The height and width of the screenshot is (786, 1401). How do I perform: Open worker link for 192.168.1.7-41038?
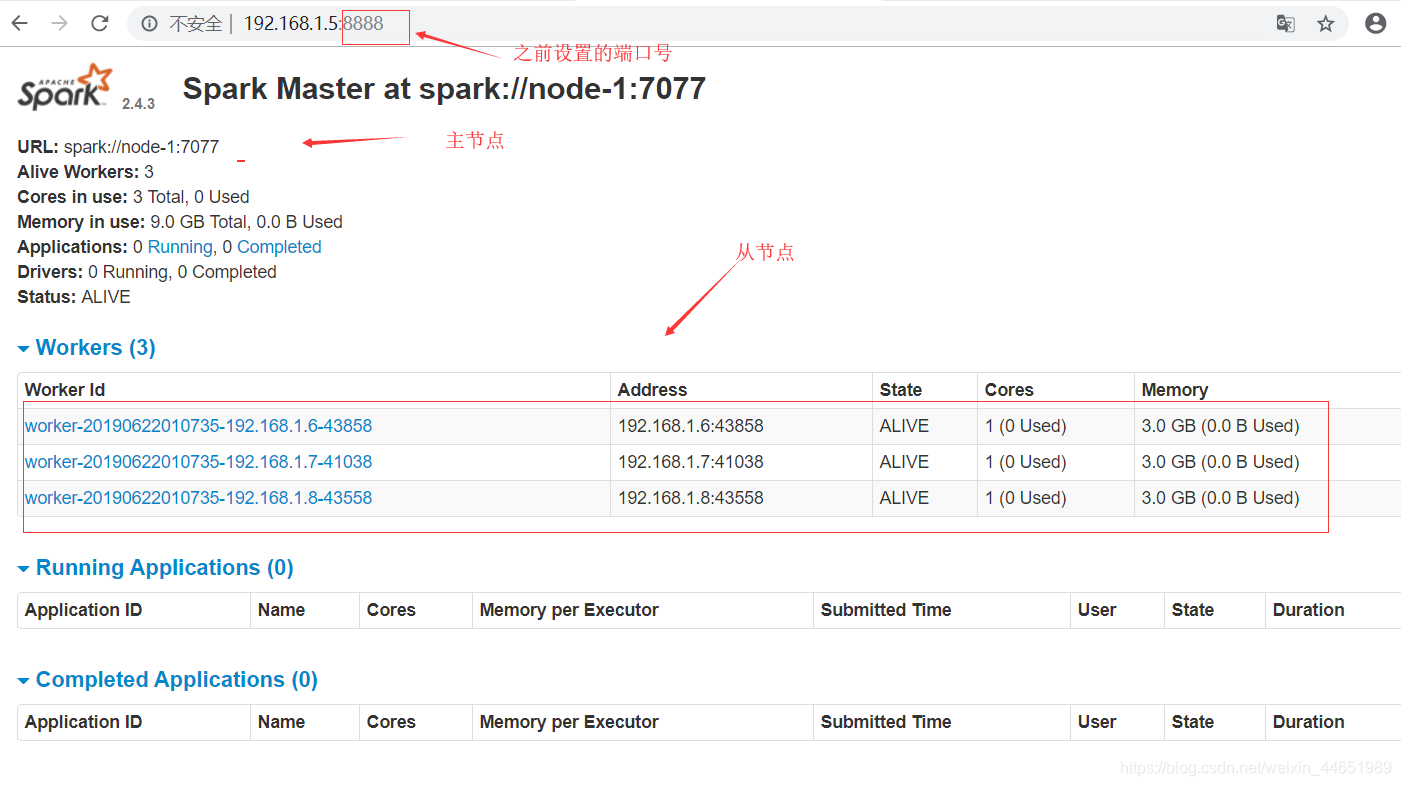tap(198, 462)
